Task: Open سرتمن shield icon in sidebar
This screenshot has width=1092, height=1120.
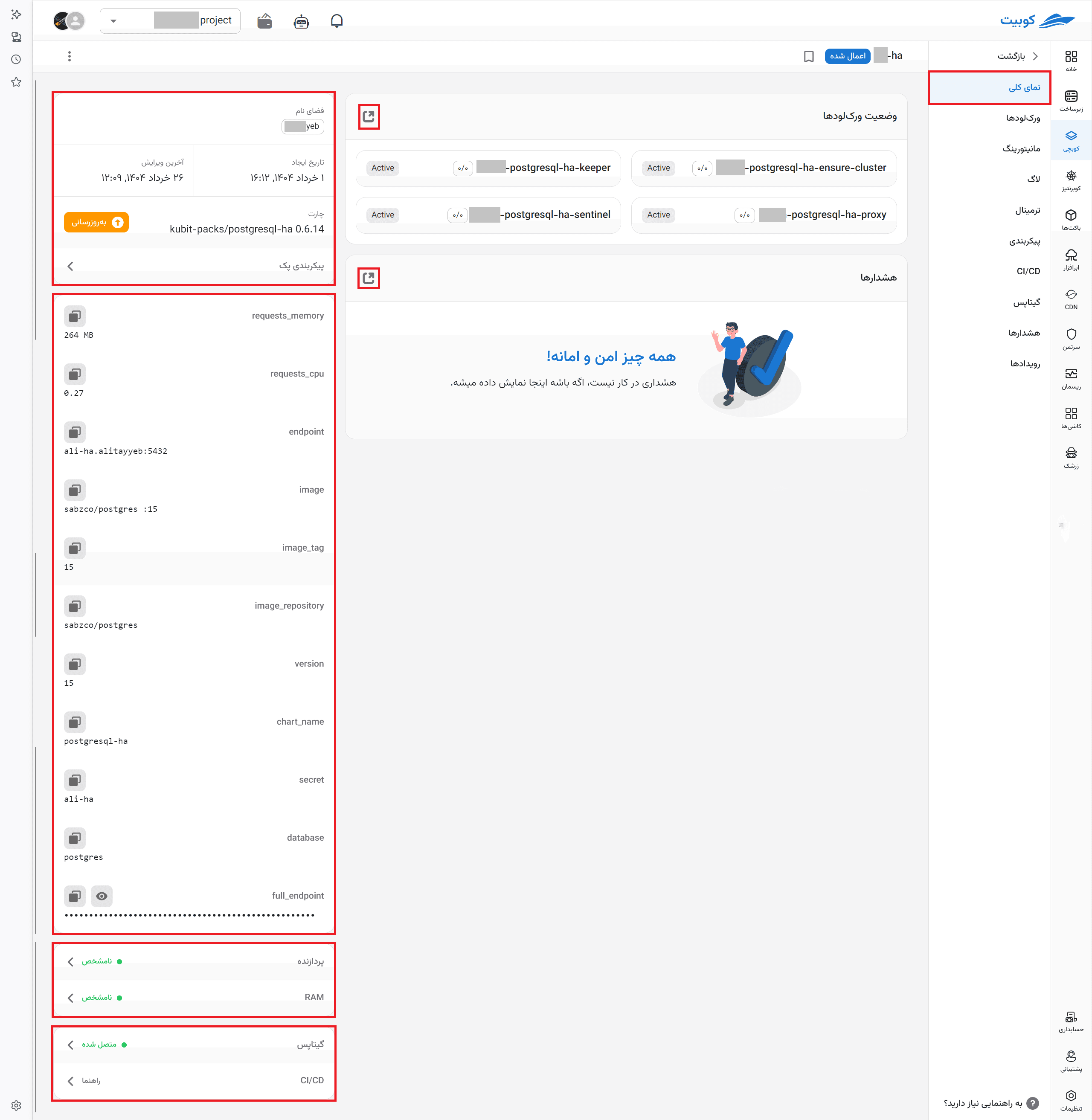Action: (x=1071, y=339)
